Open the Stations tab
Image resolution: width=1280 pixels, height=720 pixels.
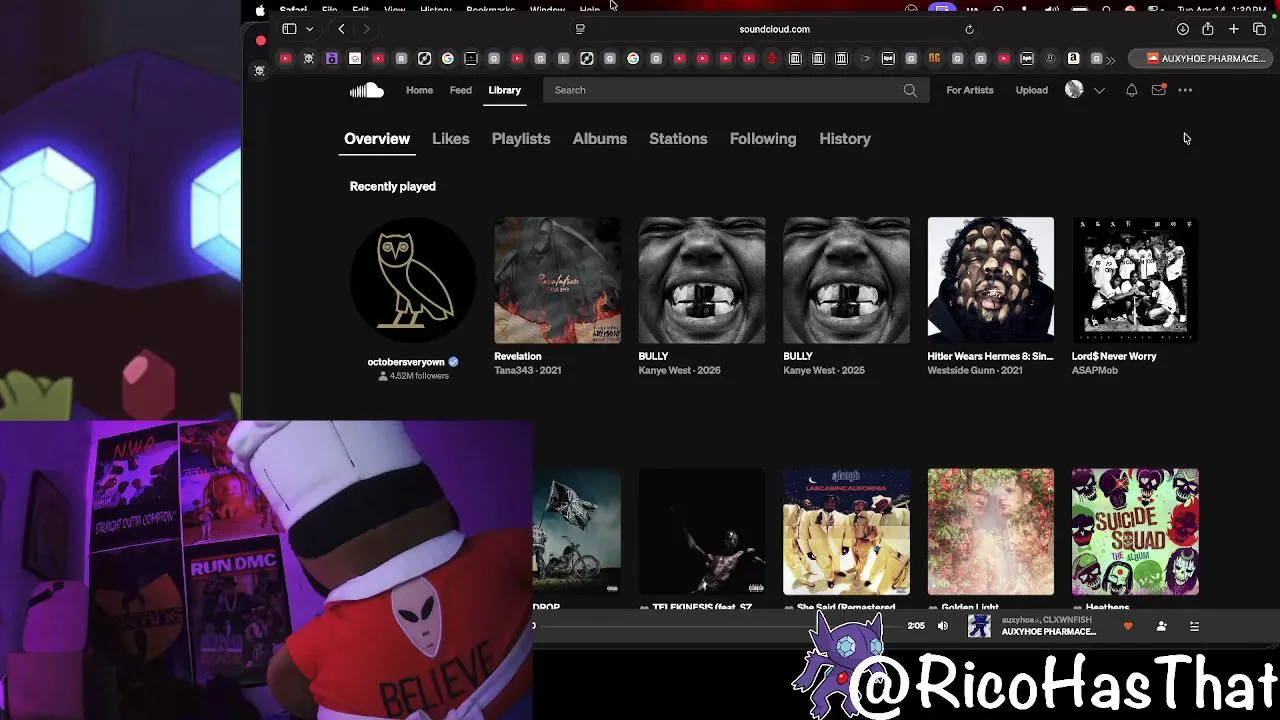678,139
